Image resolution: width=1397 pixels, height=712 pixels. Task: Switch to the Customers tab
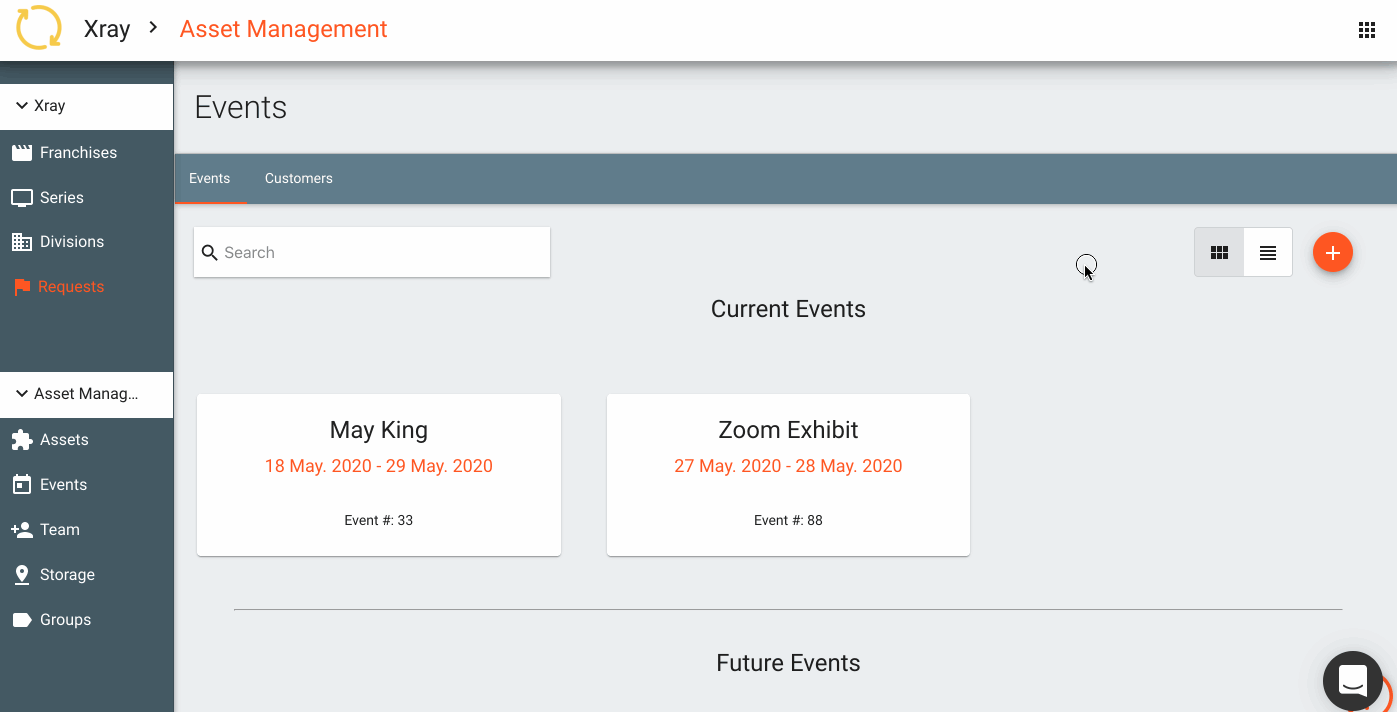[299, 179]
